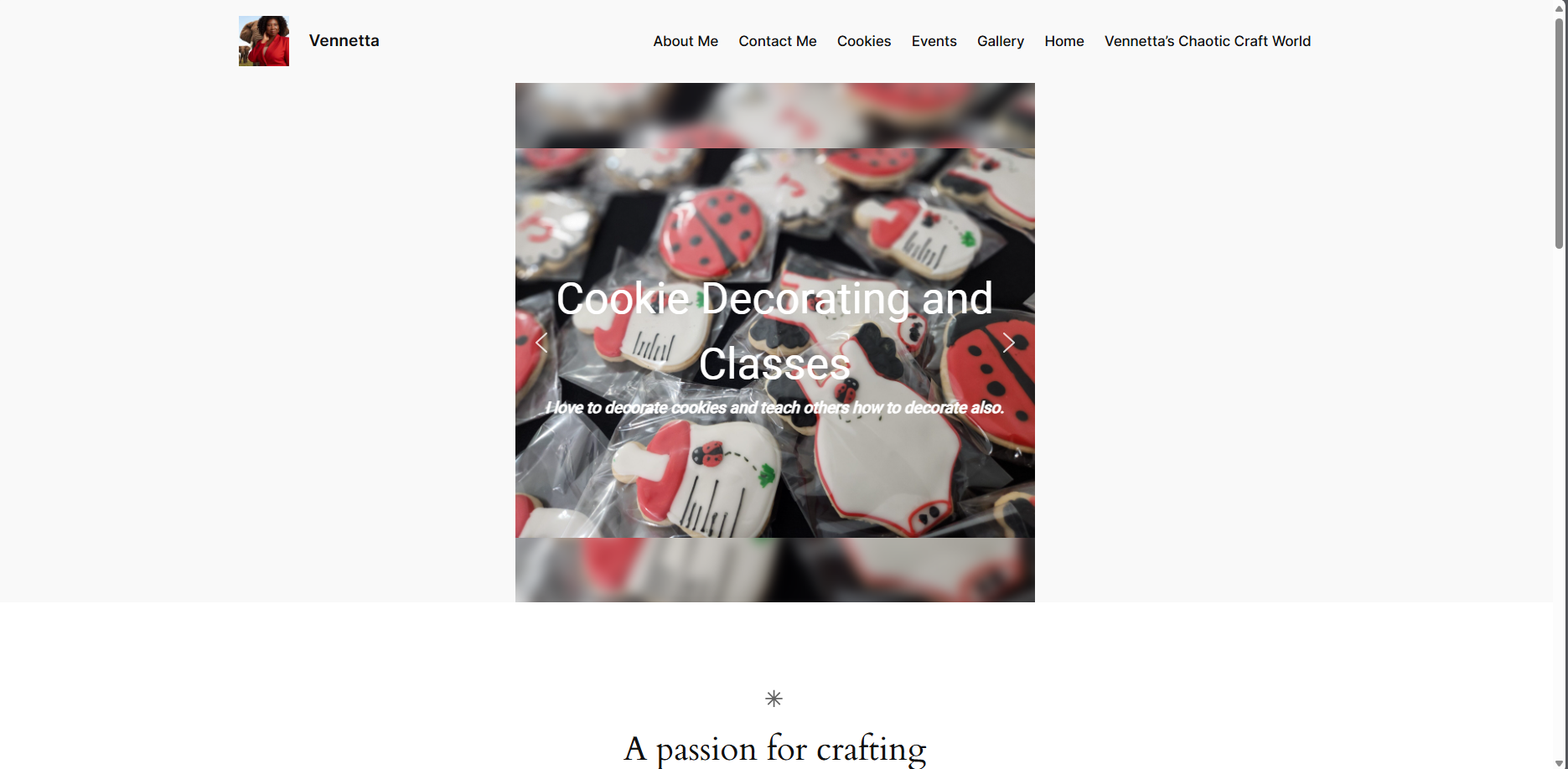Click scrollbar up arrow
Screen dimensions: 1568x769
(1560, 7)
